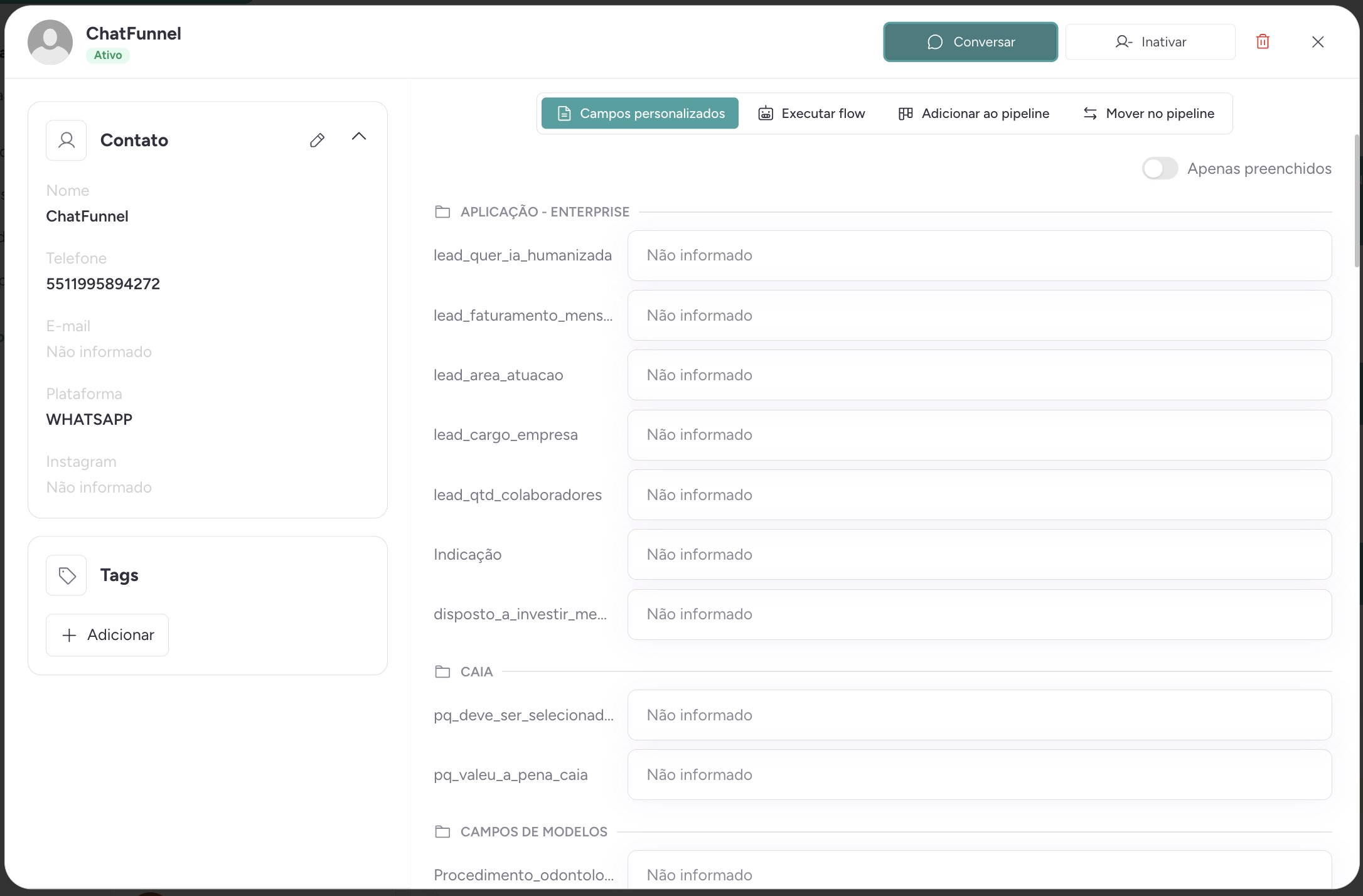Open the Mover no pipeline tab
Viewport: 1363px width, 896px height.
coord(1148,114)
